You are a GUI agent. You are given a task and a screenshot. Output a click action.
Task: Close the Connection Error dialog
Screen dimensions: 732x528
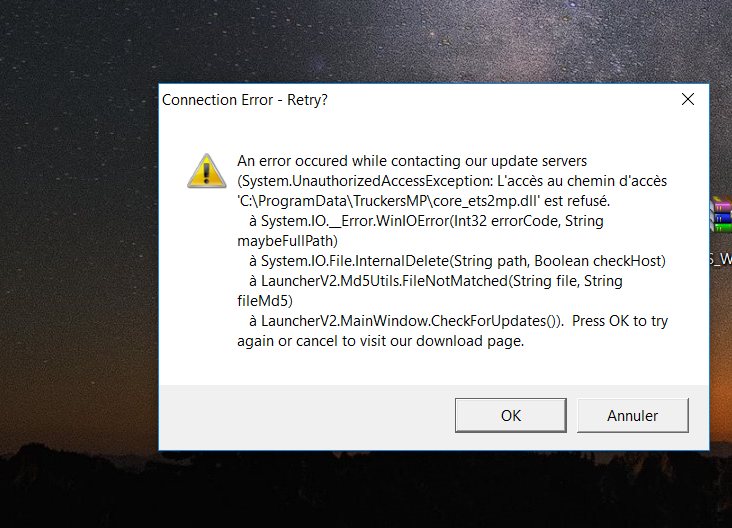tap(688, 99)
